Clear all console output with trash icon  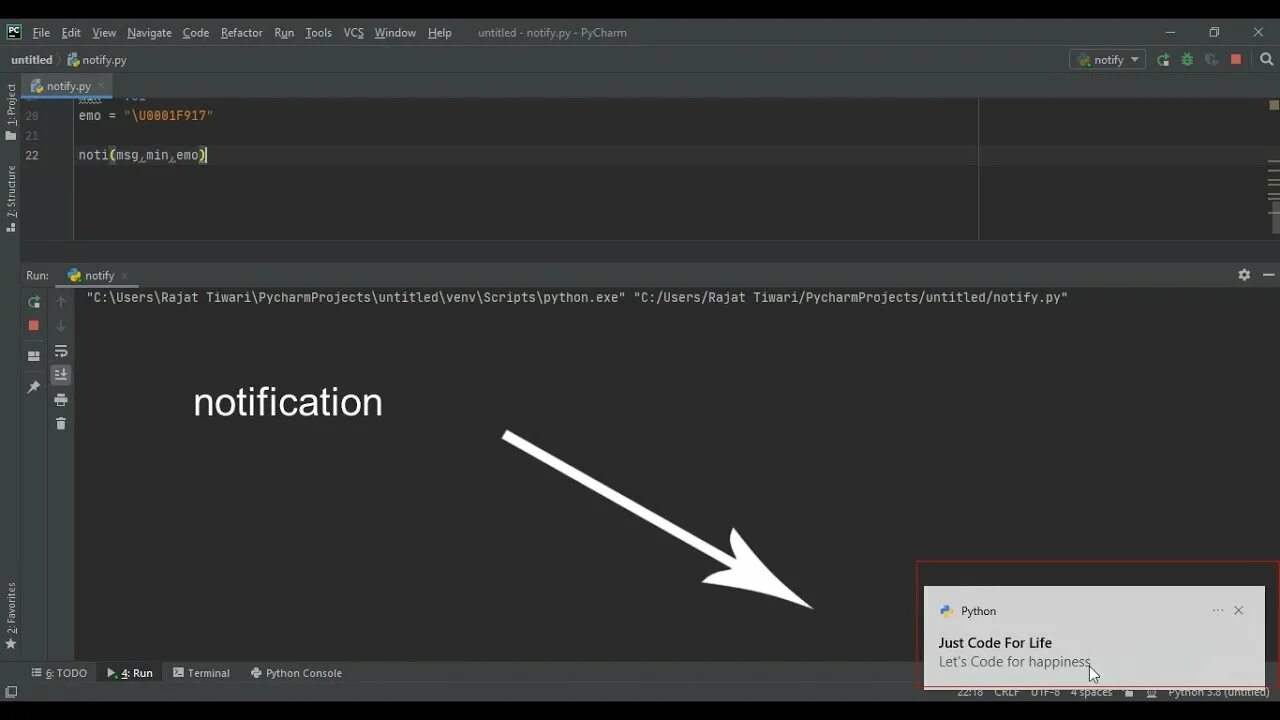61,424
